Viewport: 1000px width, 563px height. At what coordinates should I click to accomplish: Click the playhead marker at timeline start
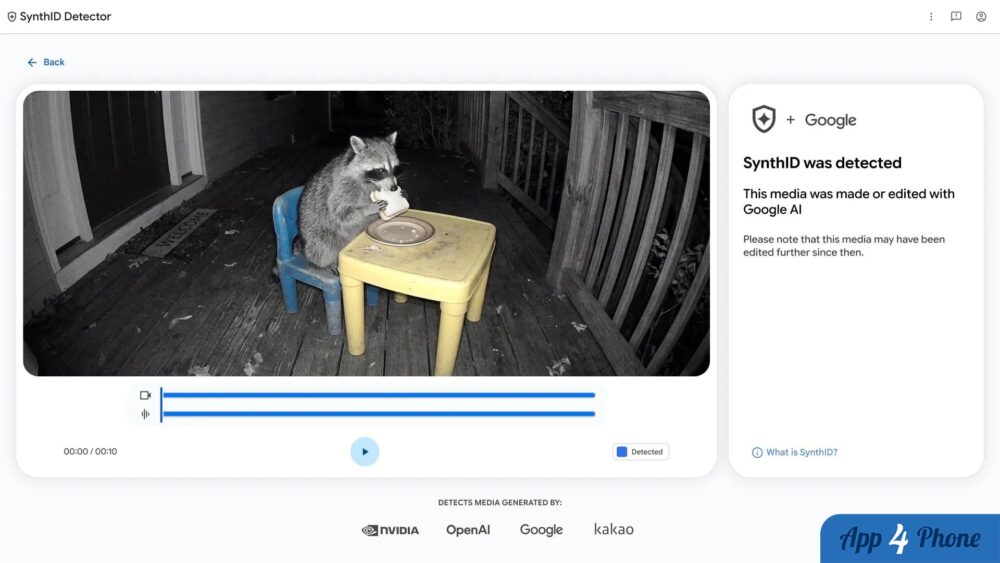(x=161, y=404)
